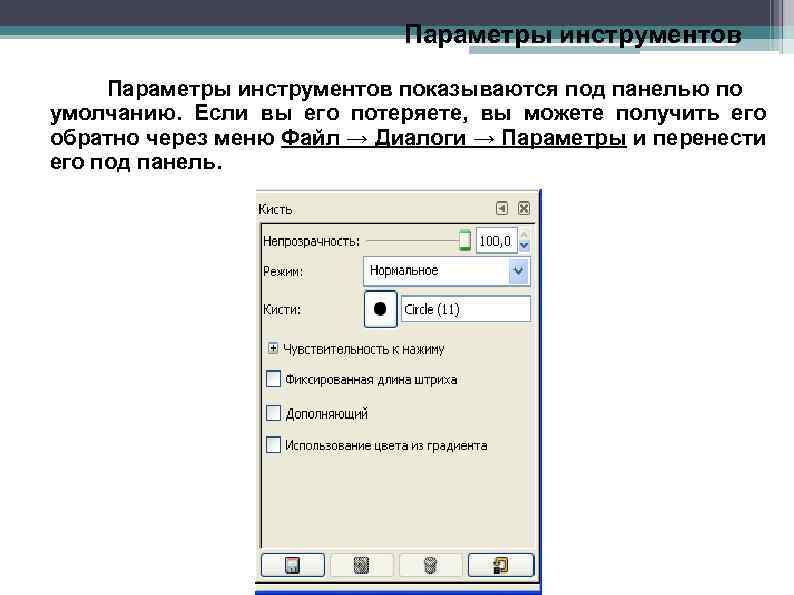Save brush options with the floppy icon
The image size is (794, 595).
point(293,565)
